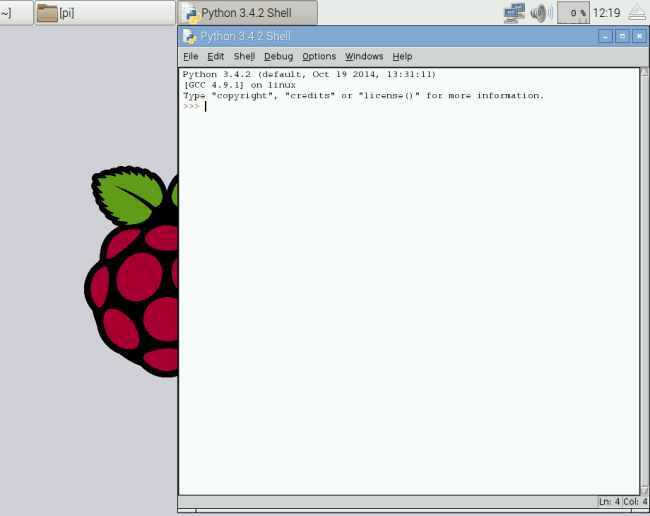Click the 12:19 clock in the panel
Image resolution: width=650 pixels, height=516 pixels.
[606, 13]
